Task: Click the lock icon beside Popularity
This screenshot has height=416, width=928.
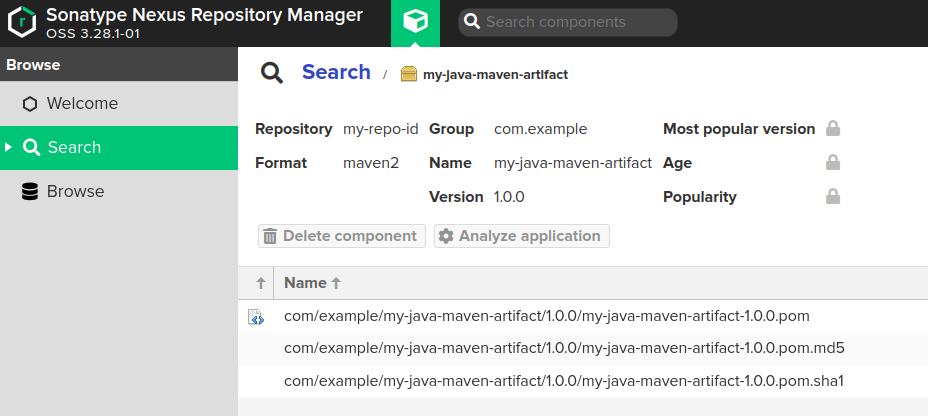Action: 833,196
